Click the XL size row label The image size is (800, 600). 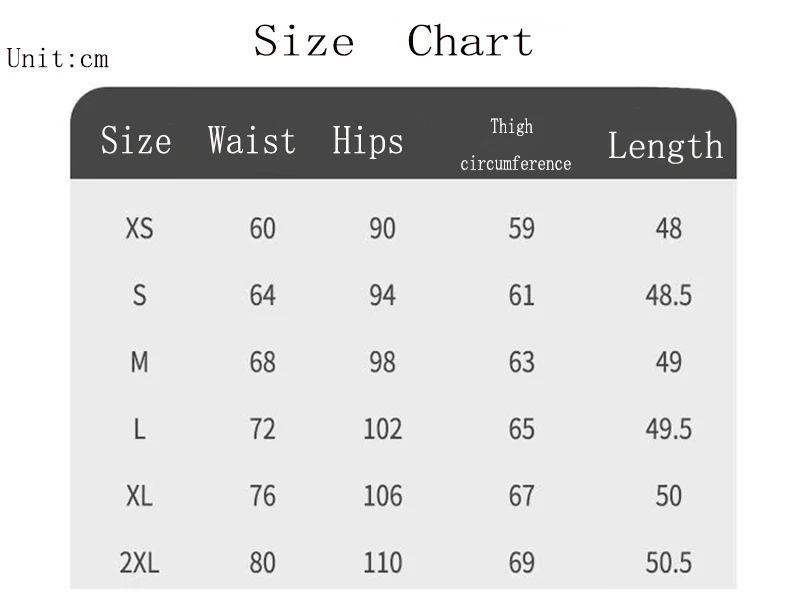tap(139, 496)
